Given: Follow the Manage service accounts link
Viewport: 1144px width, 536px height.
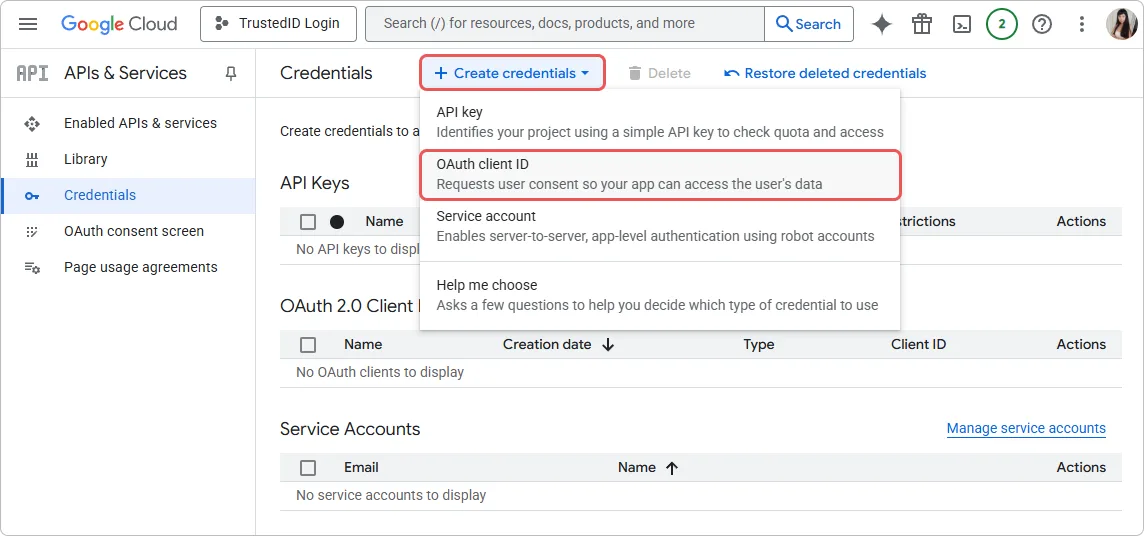Looking at the screenshot, I should click(1026, 429).
